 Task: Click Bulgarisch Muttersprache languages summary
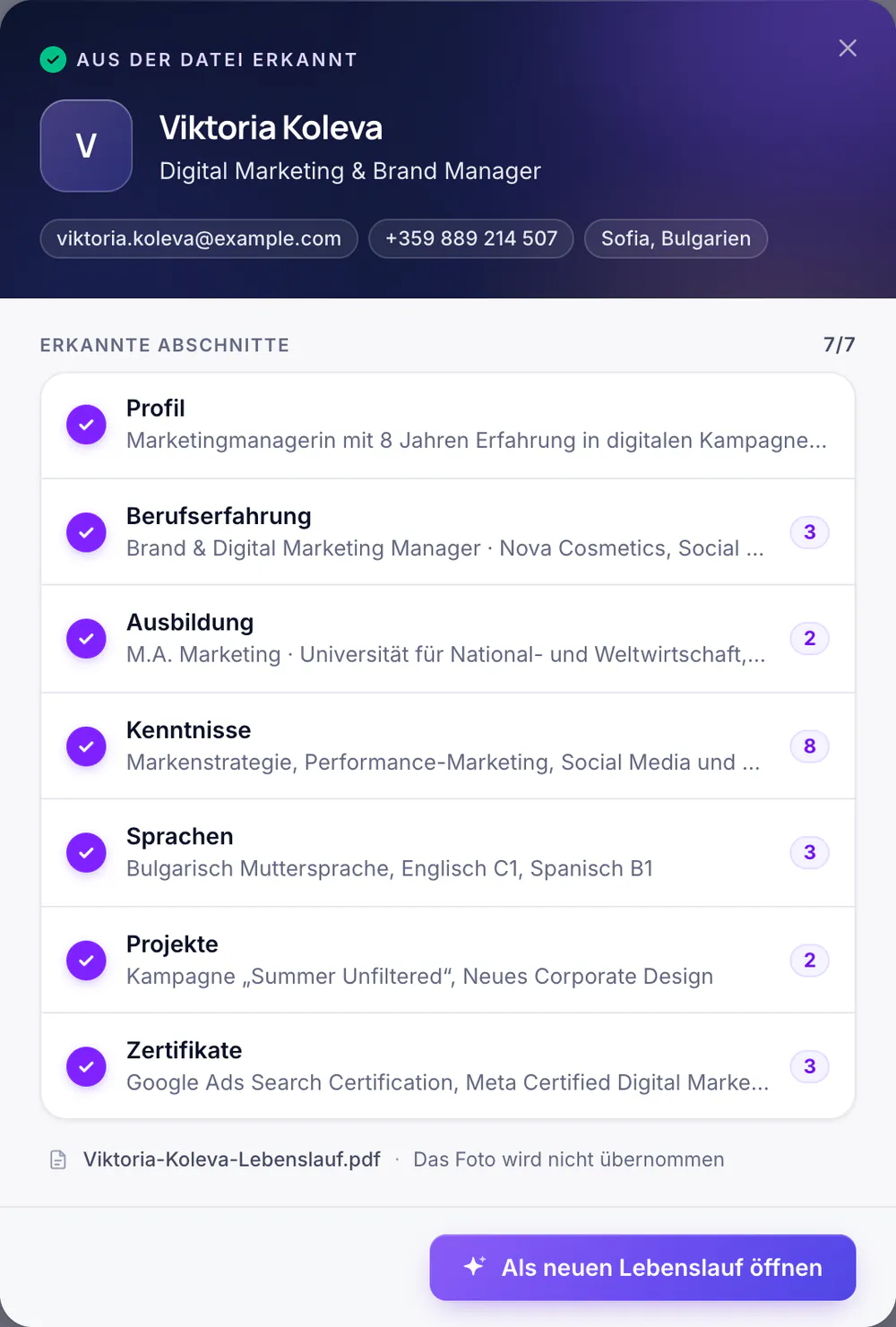[x=390, y=869]
